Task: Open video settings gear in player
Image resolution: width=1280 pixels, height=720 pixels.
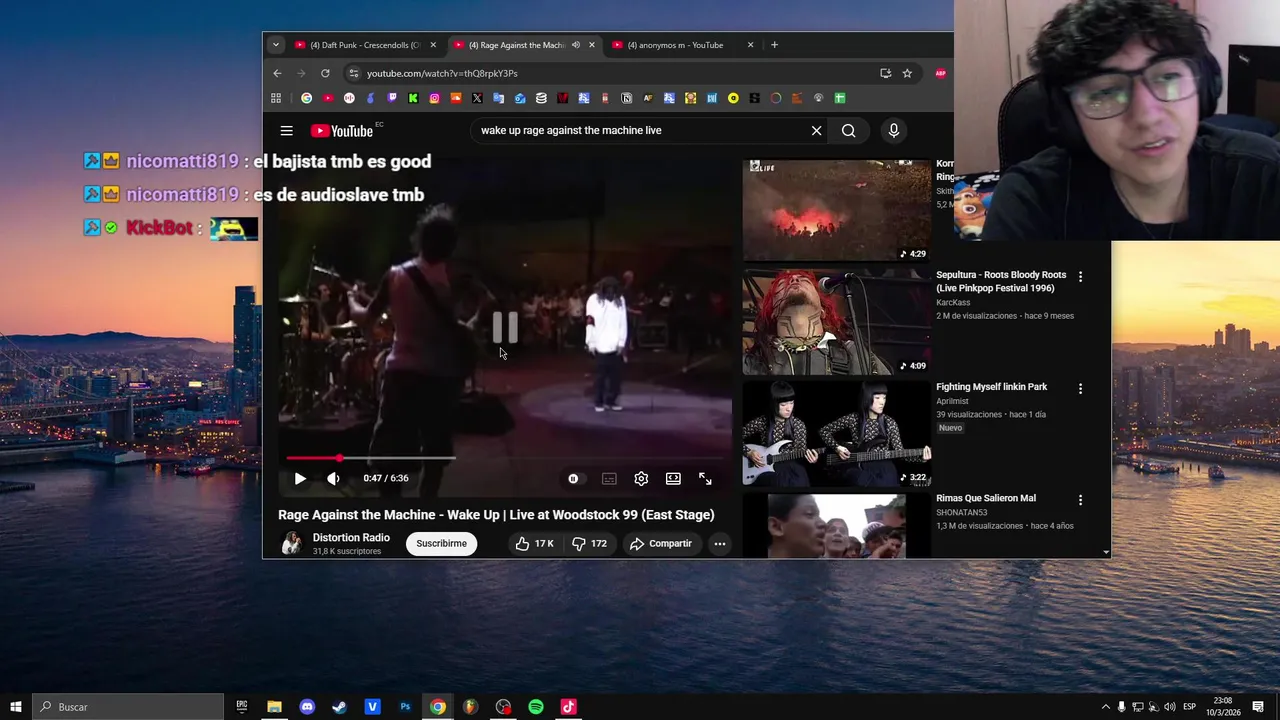Action: [641, 478]
